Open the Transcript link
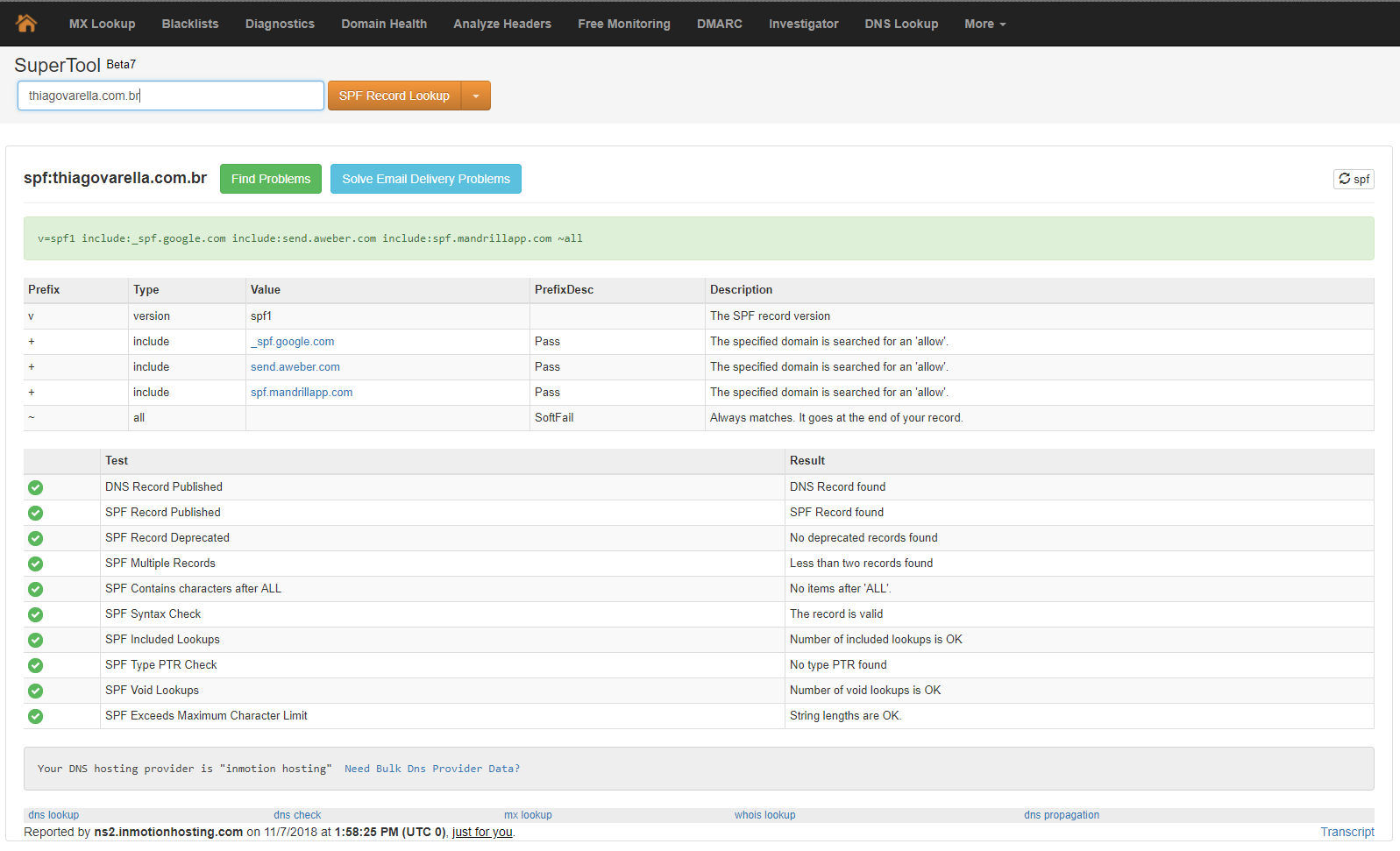Viewport: 1400px width, 851px height. click(x=1347, y=832)
